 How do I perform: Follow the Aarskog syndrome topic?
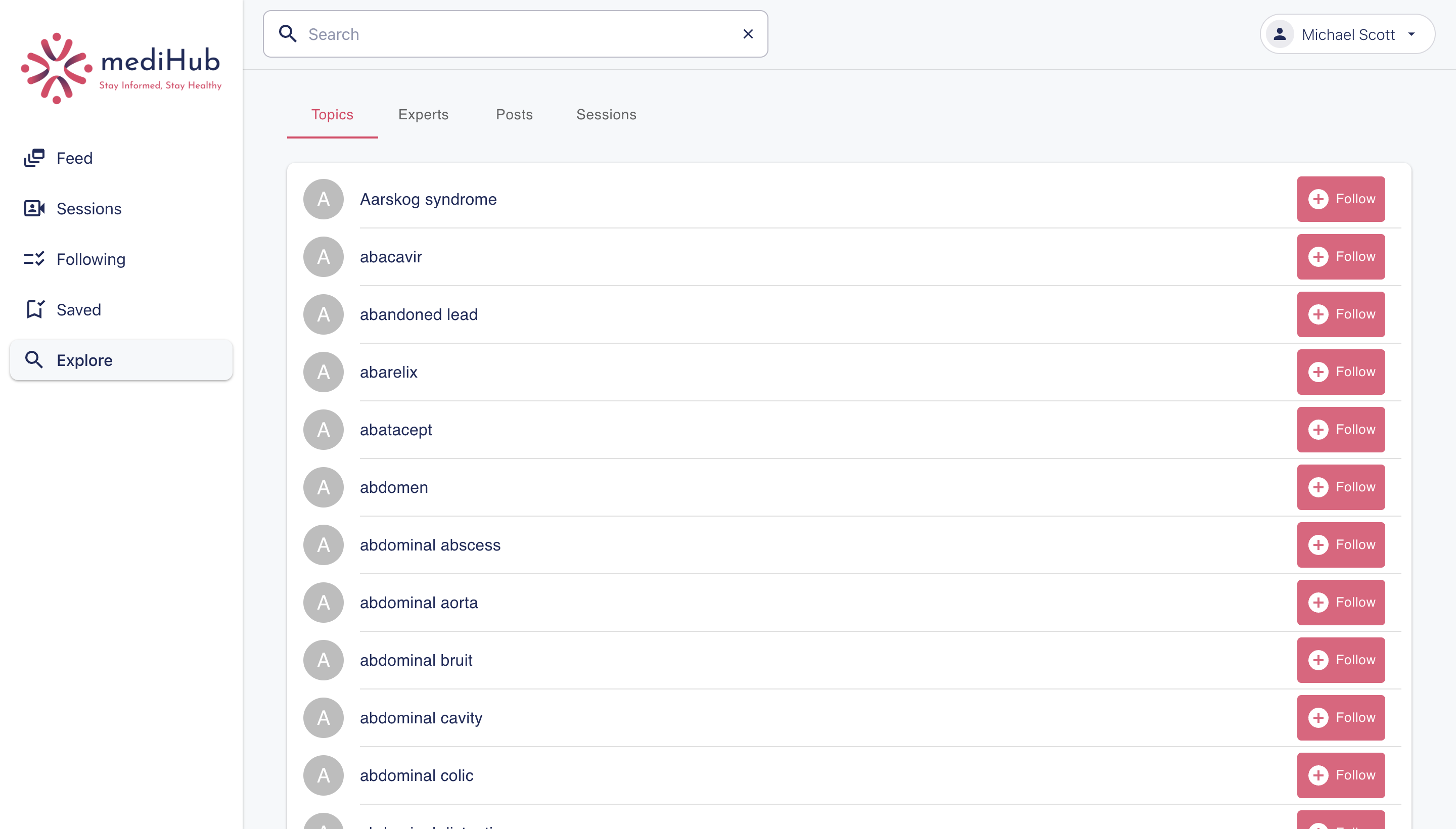1340,199
